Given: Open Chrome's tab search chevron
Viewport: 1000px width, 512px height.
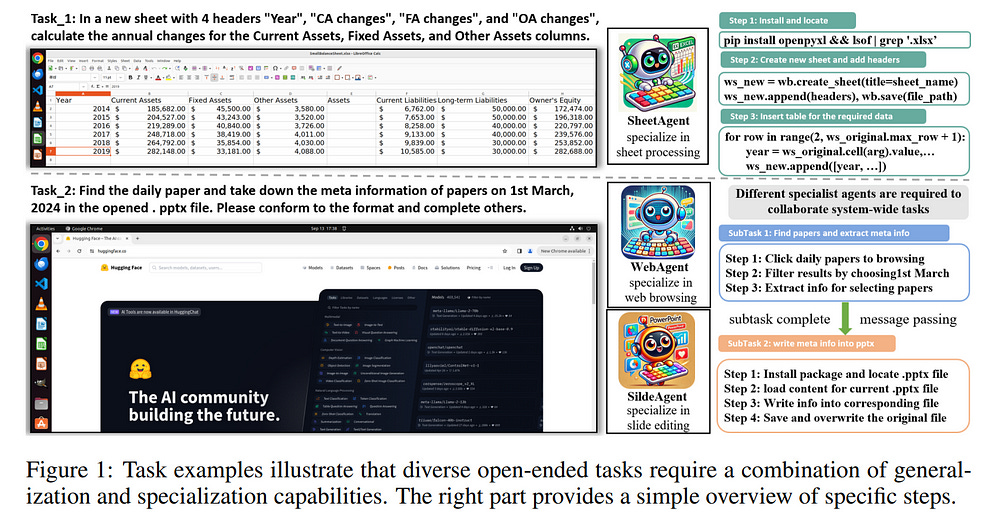Looking at the screenshot, I should click(x=57, y=238).
